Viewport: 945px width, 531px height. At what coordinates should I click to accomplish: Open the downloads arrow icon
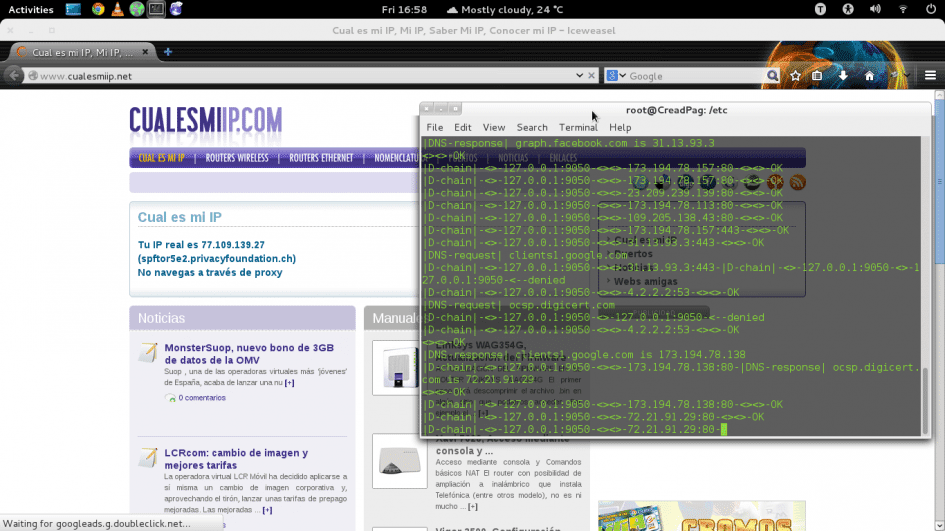[843, 76]
